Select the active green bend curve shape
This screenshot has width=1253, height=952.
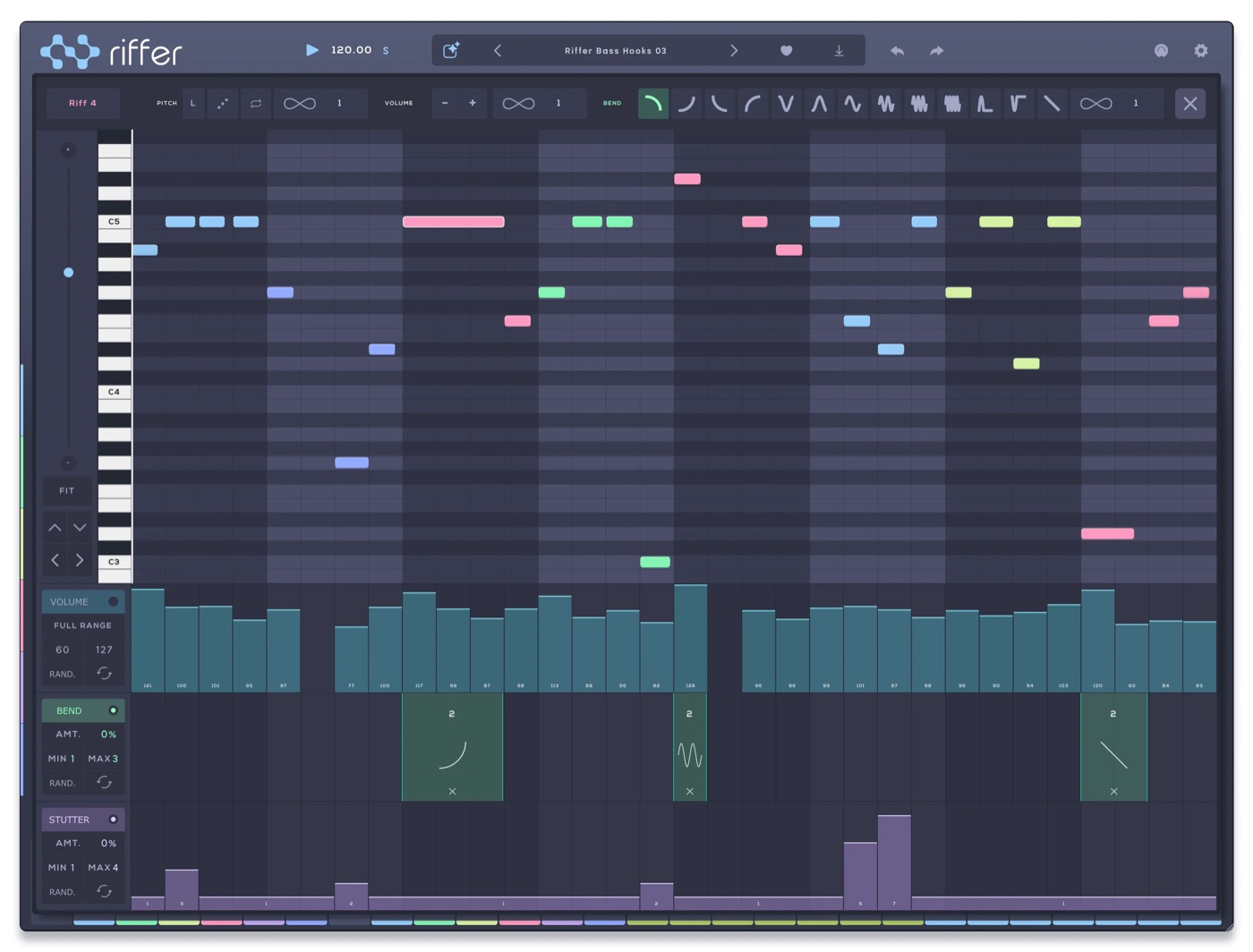(653, 104)
